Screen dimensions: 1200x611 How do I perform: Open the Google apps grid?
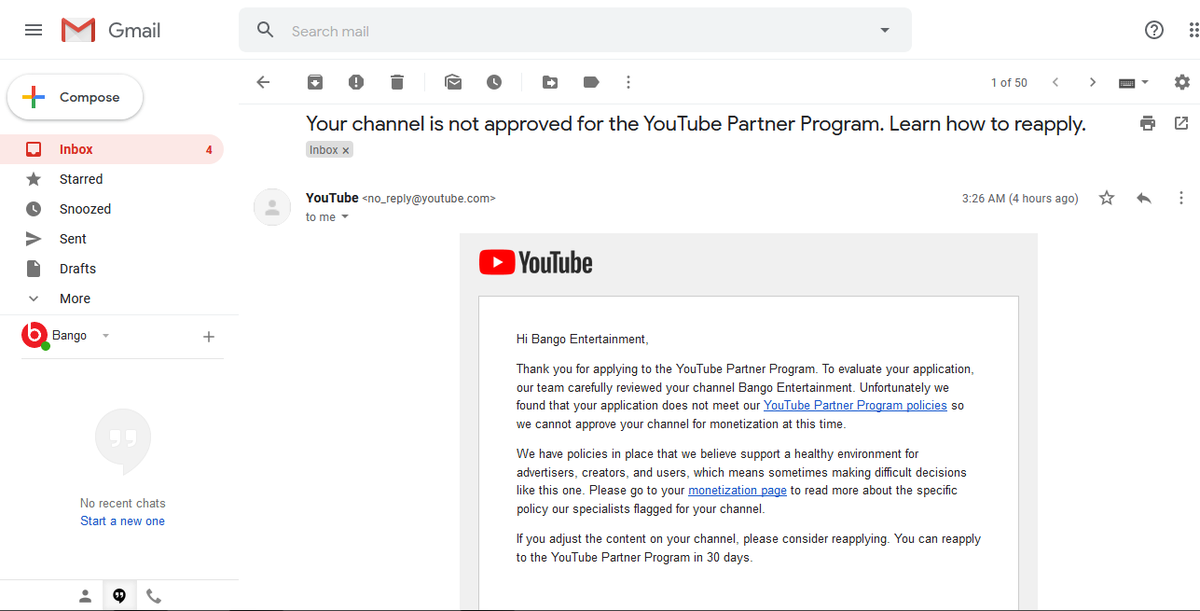click(1193, 30)
